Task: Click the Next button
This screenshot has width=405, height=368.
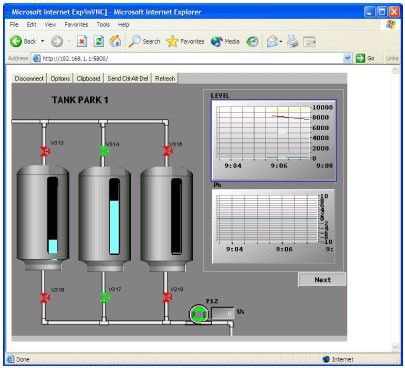Action: [322, 280]
